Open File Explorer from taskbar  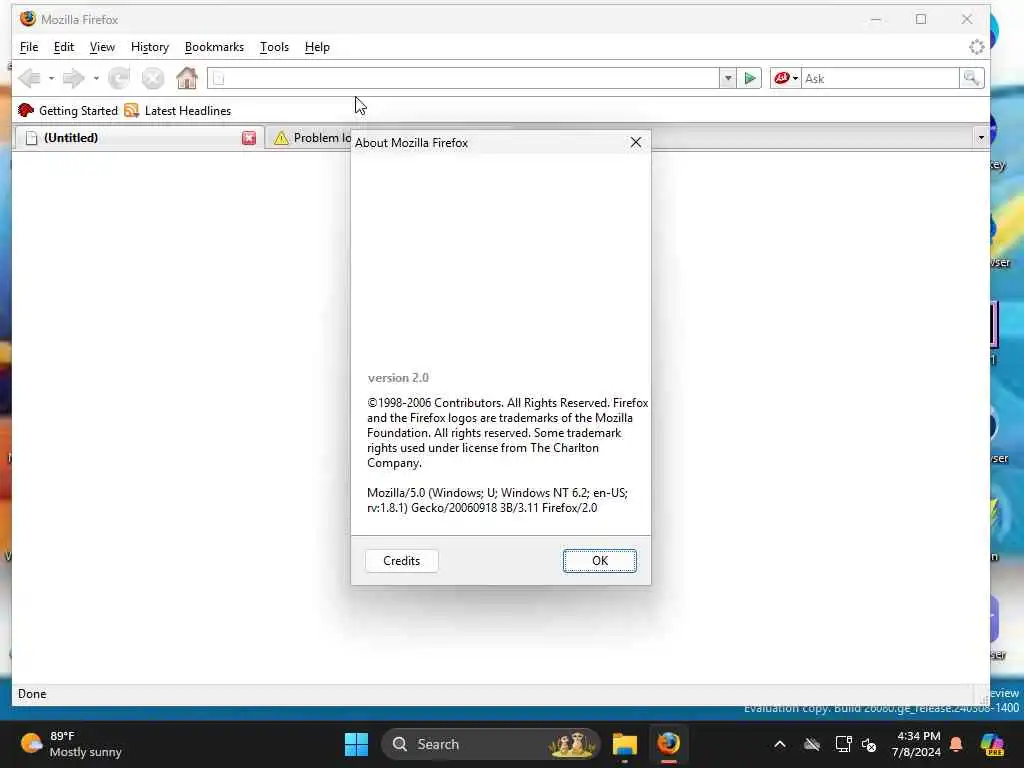(x=624, y=744)
